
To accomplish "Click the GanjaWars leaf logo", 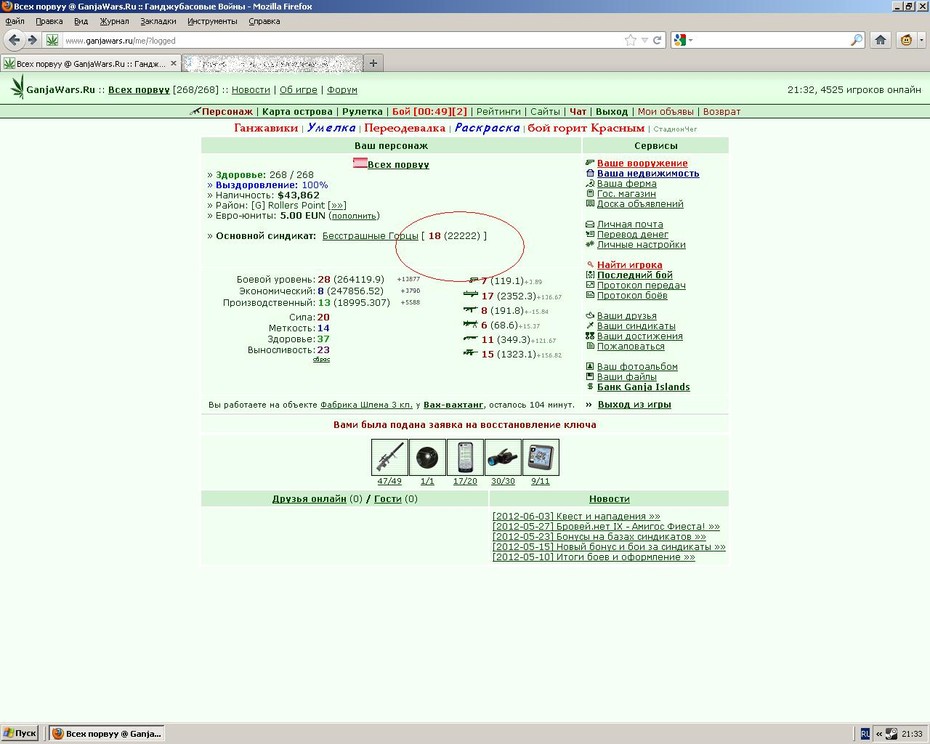I will 18,87.
